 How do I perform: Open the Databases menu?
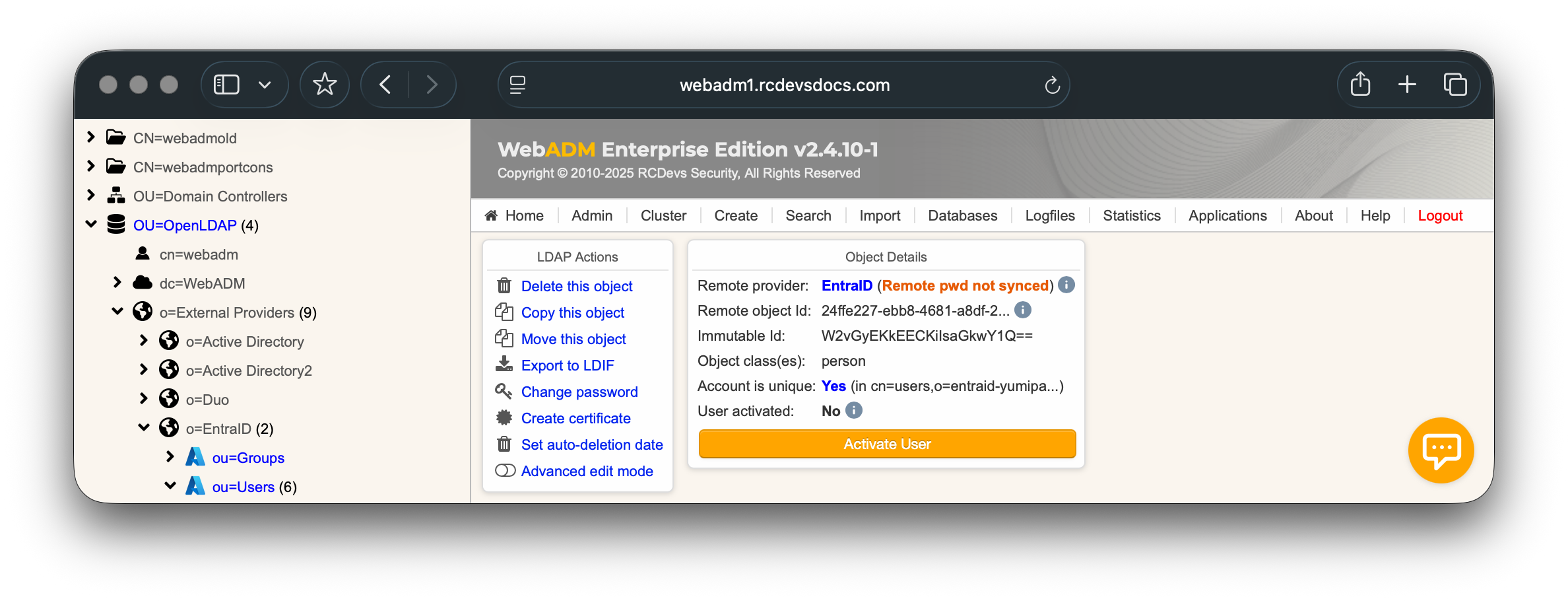tap(962, 216)
